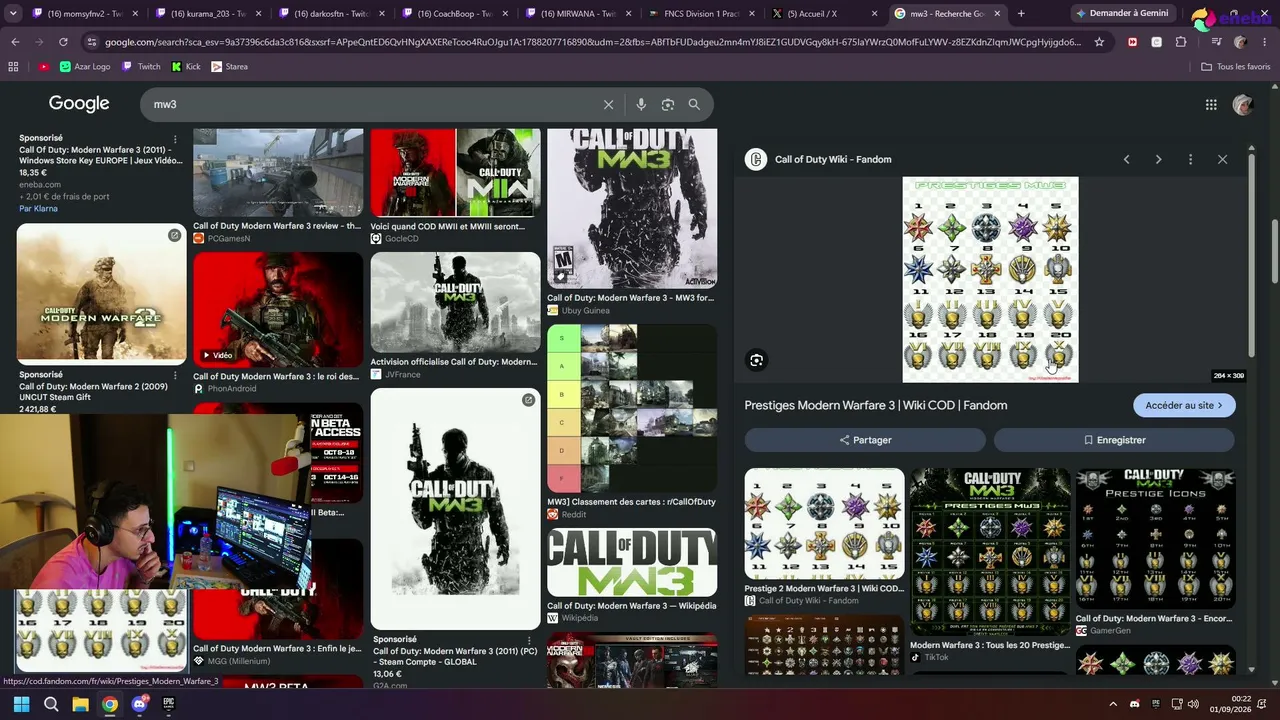
Task: Share the image with Partager
Action: tap(865, 440)
